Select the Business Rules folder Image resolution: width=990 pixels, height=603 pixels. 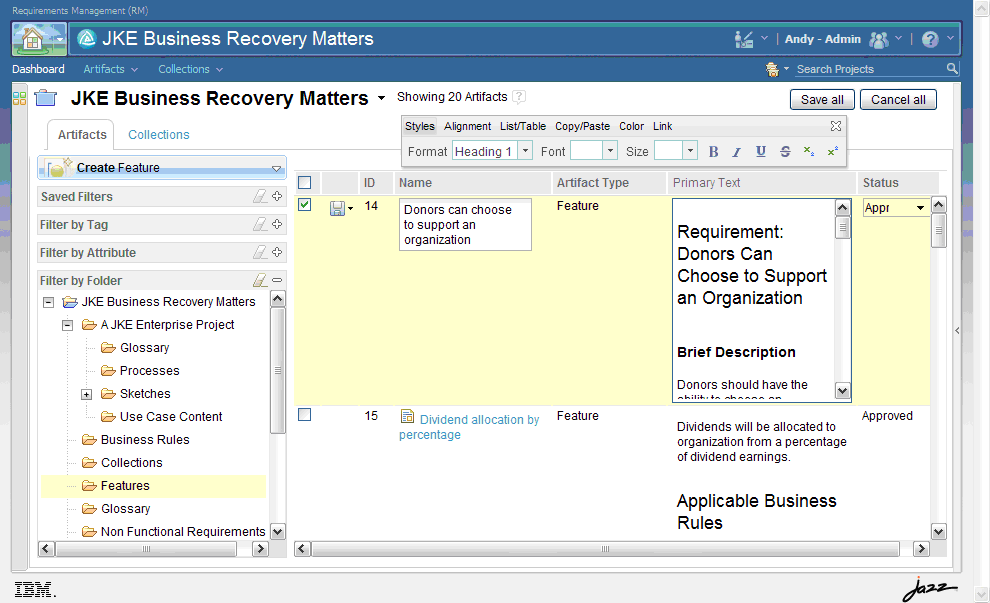[145, 439]
